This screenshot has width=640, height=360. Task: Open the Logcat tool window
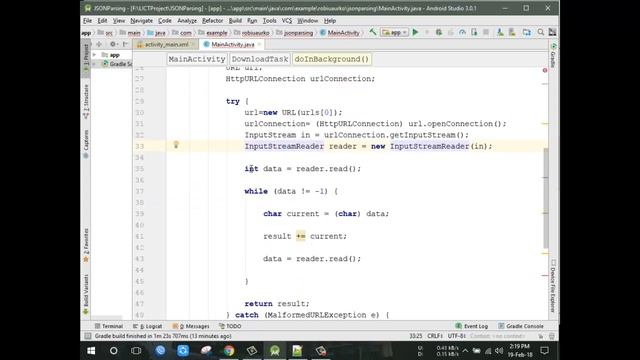click(x=148, y=326)
